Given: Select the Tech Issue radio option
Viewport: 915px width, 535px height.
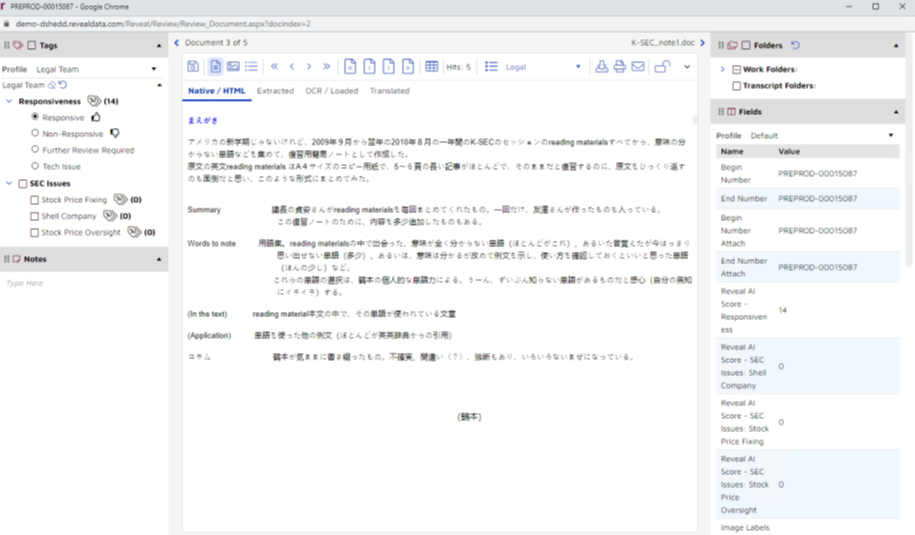Looking at the screenshot, I should [36, 166].
